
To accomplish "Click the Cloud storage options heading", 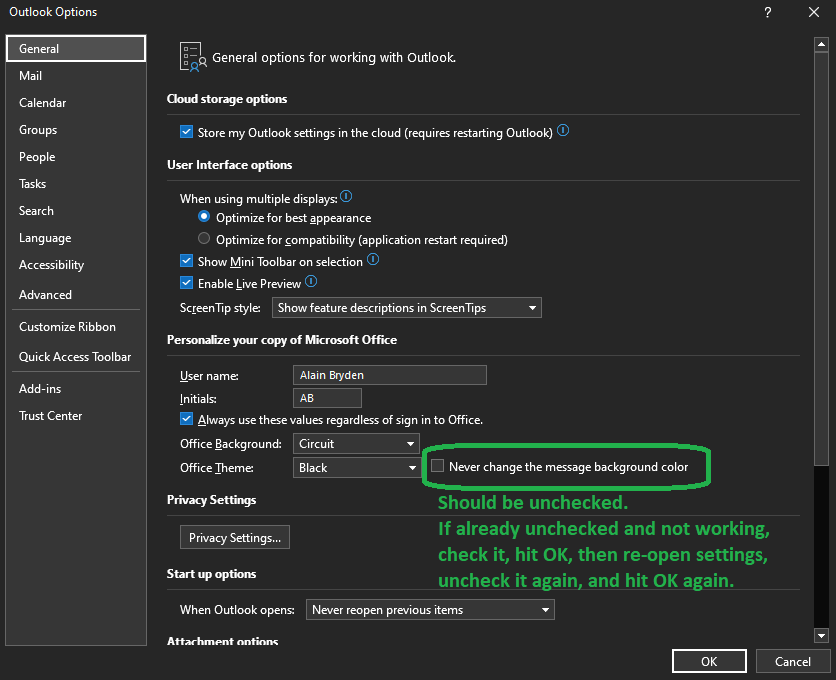I will click(227, 99).
